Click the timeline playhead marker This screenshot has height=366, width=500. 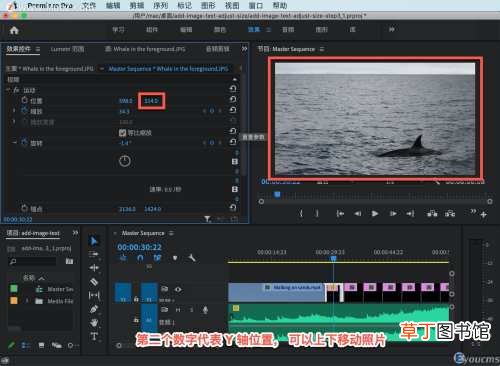pos(333,259)
